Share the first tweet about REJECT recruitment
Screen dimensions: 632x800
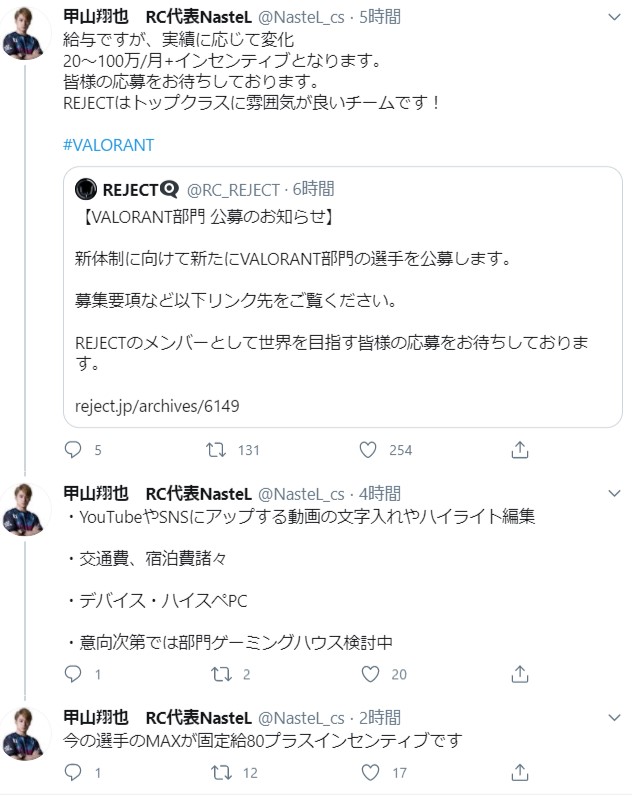tap(519, 450)
